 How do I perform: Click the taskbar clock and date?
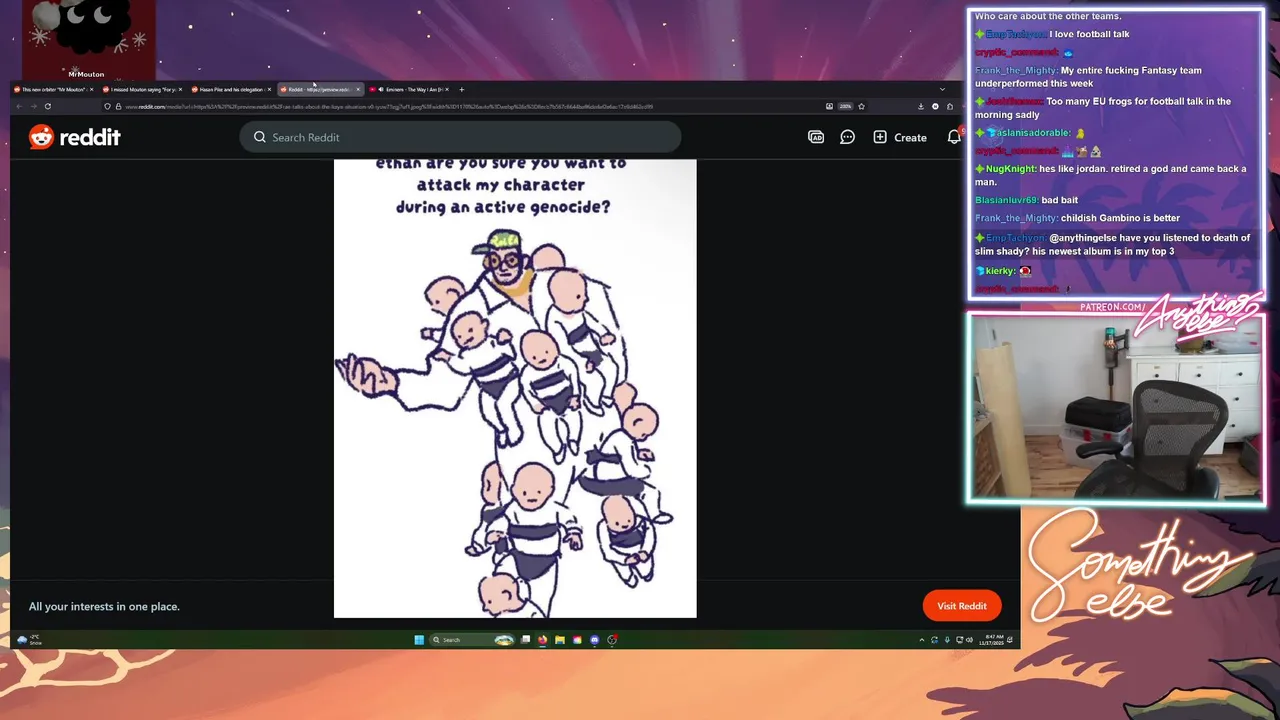(994, 639)
